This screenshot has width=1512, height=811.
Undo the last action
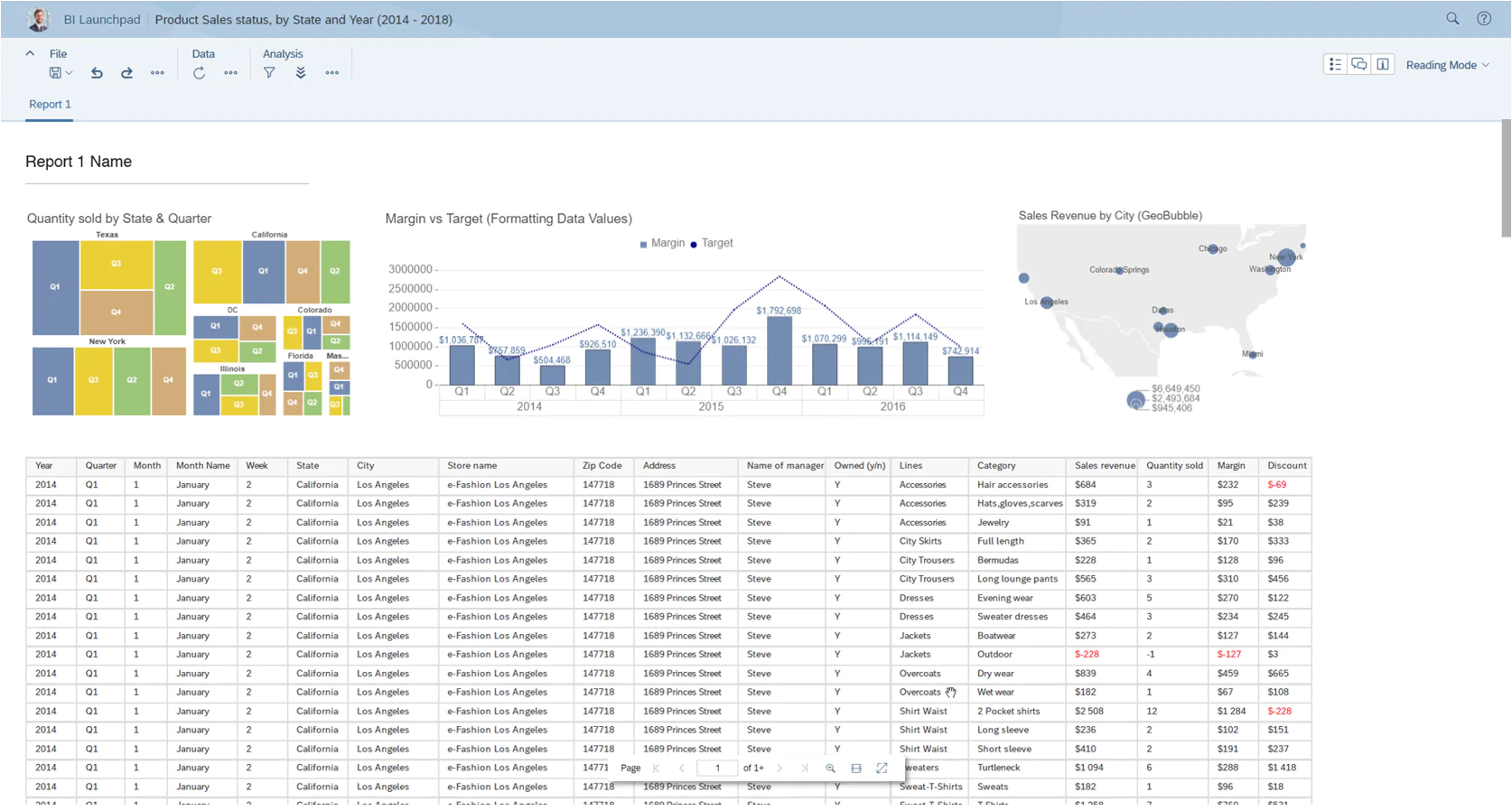[x=97, y=73]
